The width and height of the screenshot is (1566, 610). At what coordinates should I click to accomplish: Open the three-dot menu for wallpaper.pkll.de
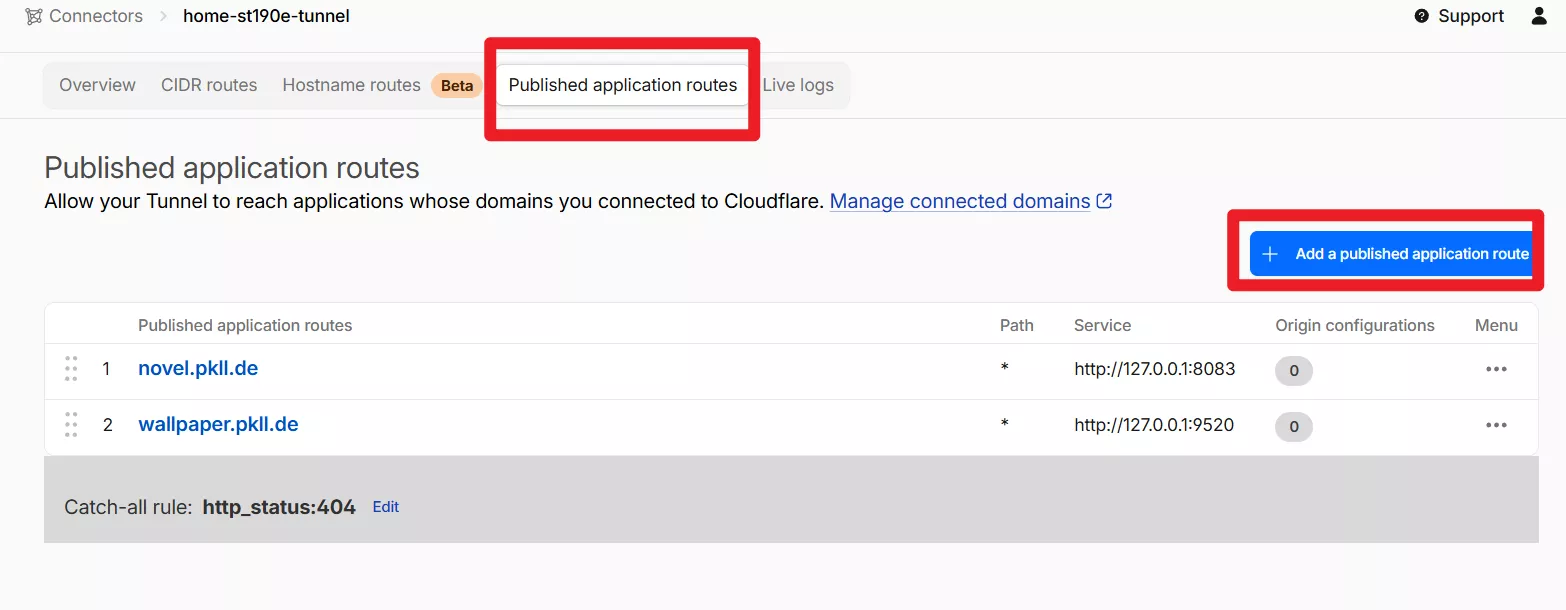click(x=1496, y=425)
